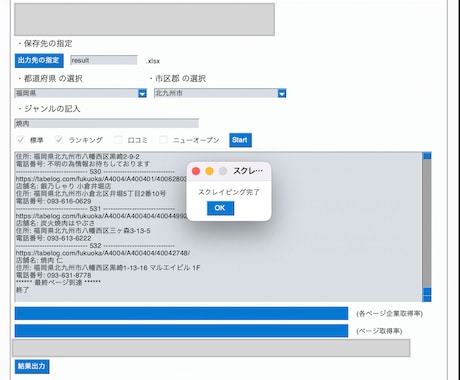Click the スクレイピング完了 message text
The image size is (460, 380).
[229, 192]
